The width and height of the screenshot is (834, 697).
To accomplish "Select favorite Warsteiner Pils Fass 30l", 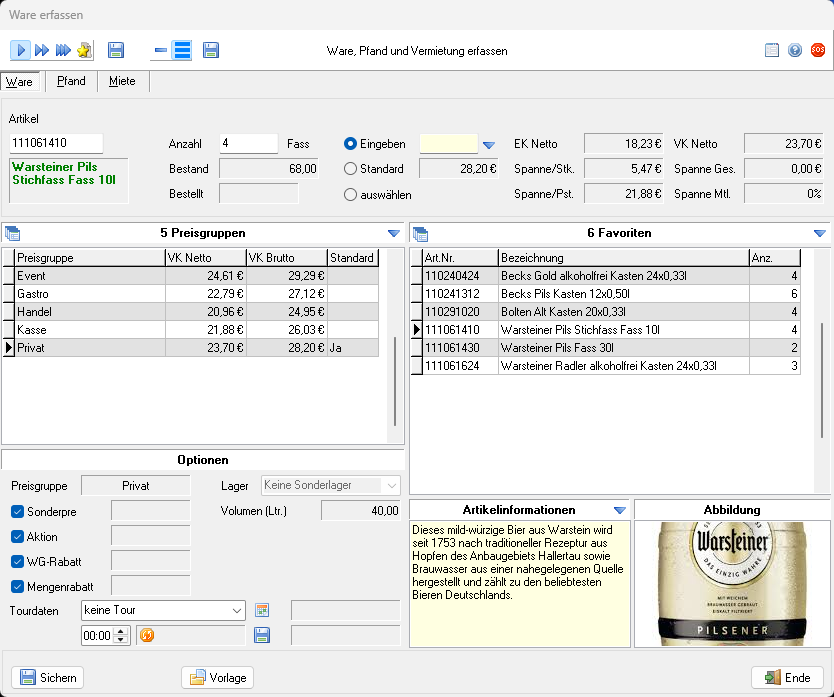I will point(606,348).
